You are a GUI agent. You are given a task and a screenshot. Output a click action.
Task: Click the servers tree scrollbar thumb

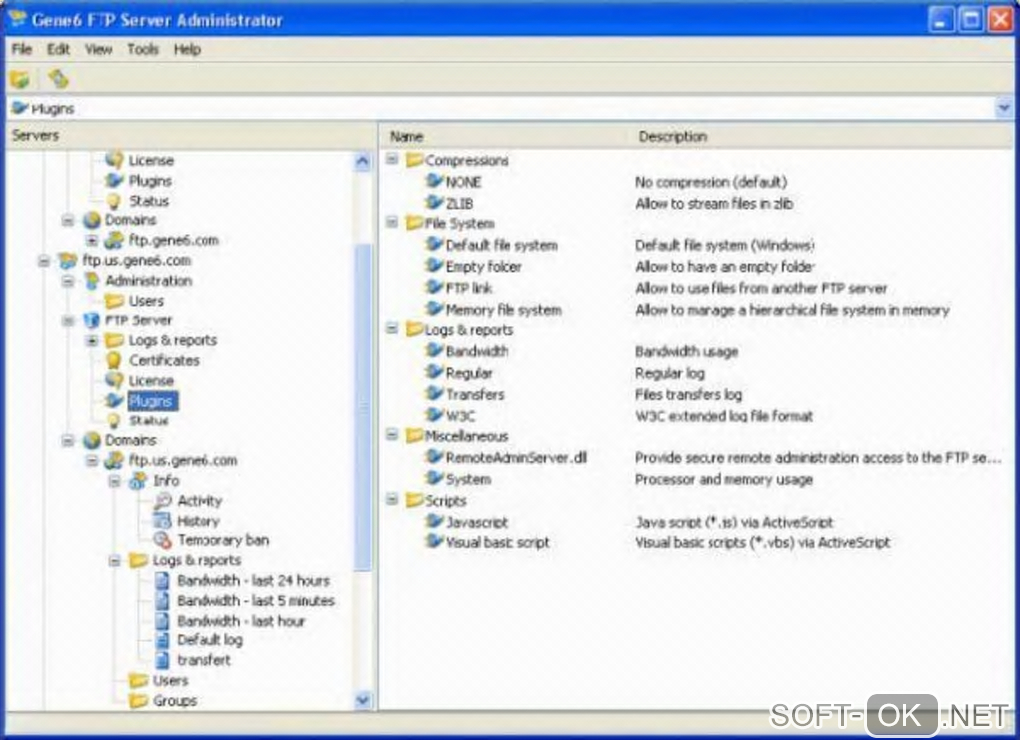coord(362,407)
